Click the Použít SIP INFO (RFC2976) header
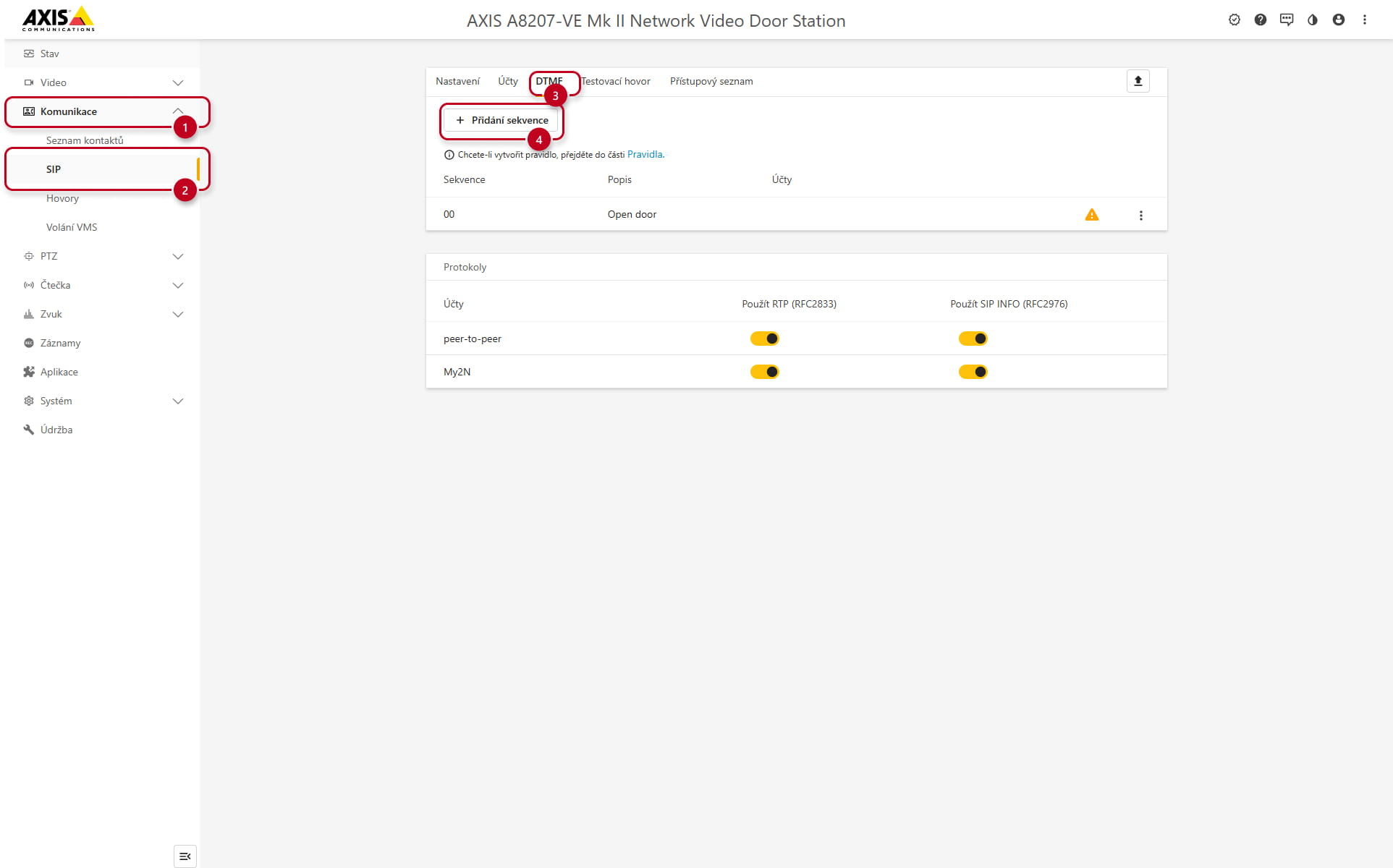The width and height of the screenshot is (1393, 868). coord(1009,304)
